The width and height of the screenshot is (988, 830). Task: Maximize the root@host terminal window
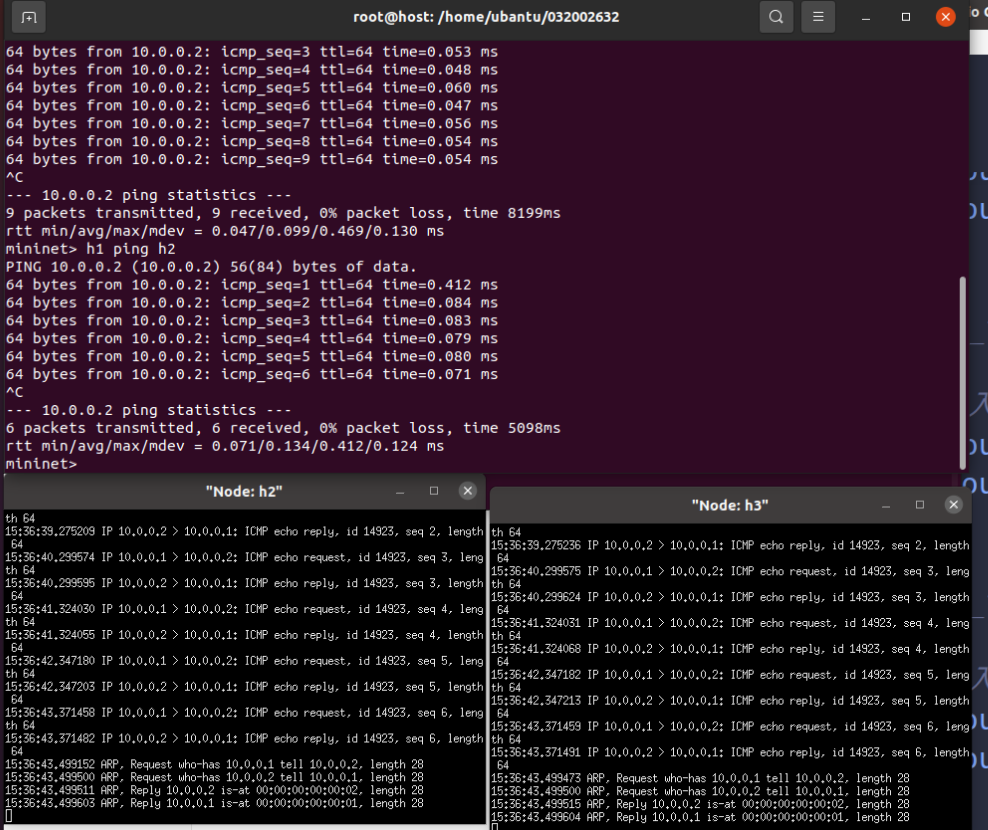pos(906,17)
